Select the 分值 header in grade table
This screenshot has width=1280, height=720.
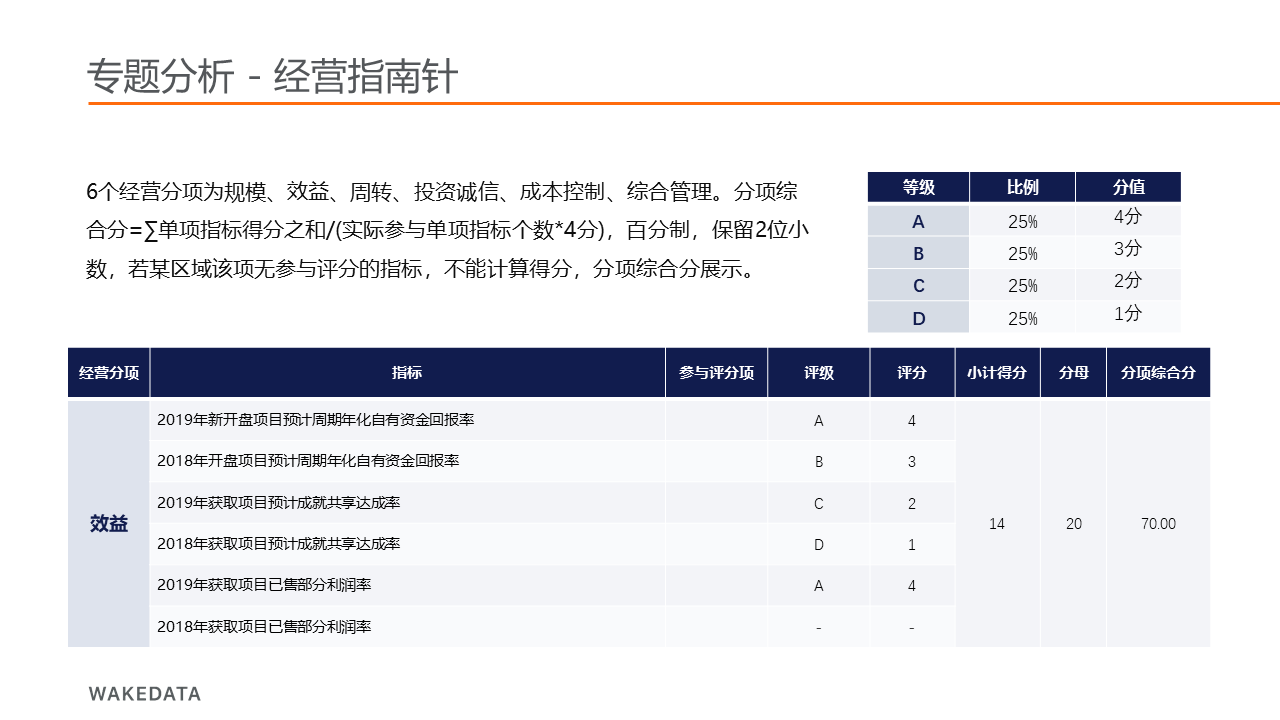click(1128, 187)
